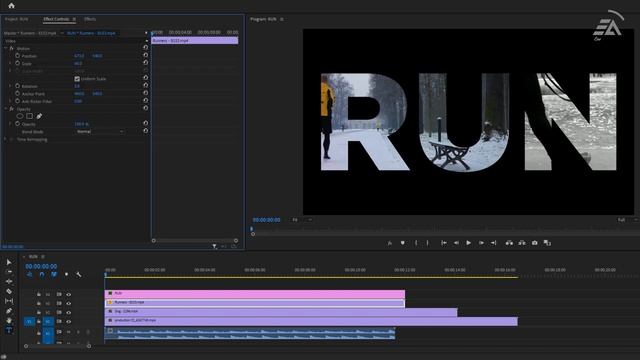Open Comparison View in Program monitor

coord(547,243)
